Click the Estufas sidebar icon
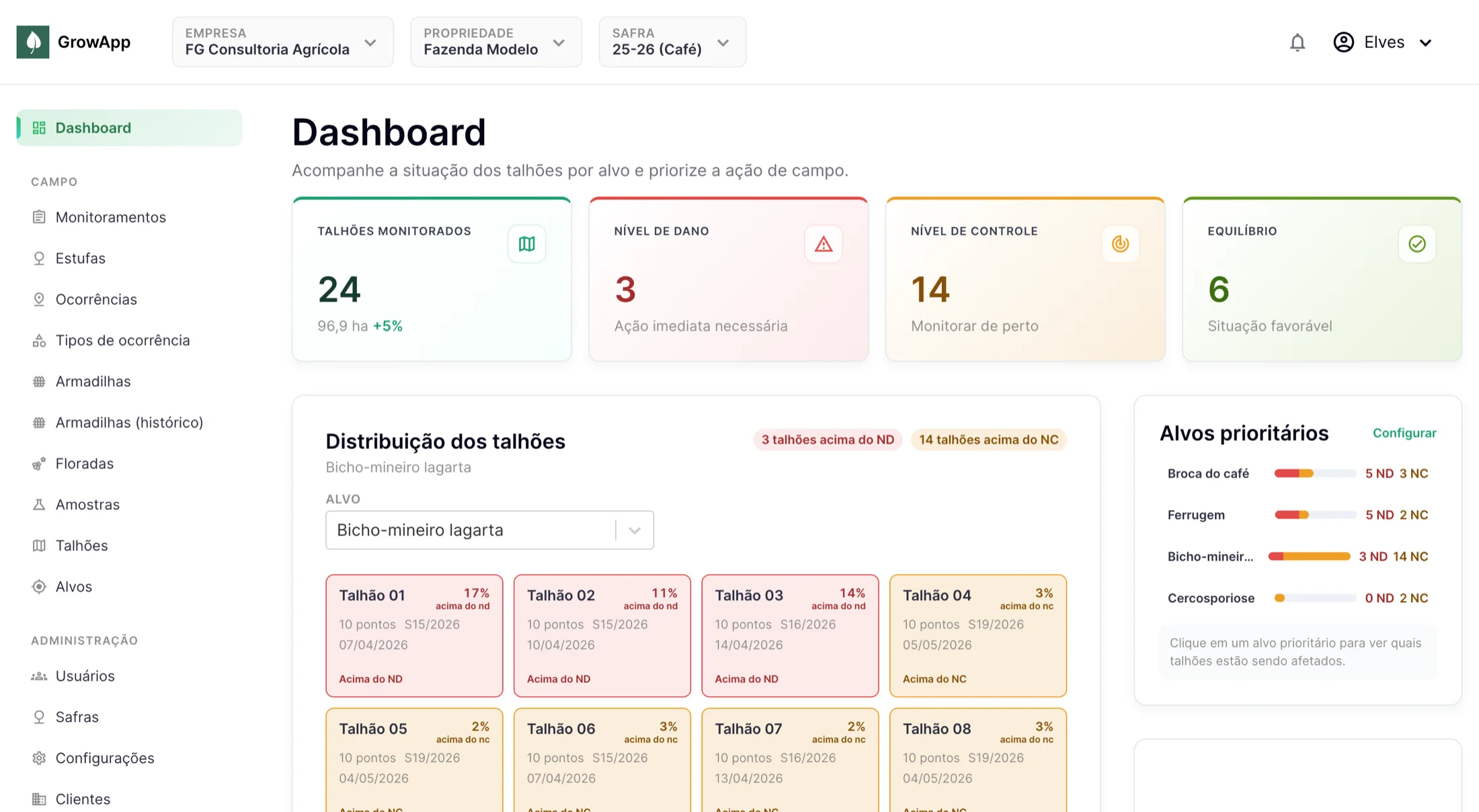Viewport: 1479px width, 812px height. pyautogui.click(x=39, y=258)
